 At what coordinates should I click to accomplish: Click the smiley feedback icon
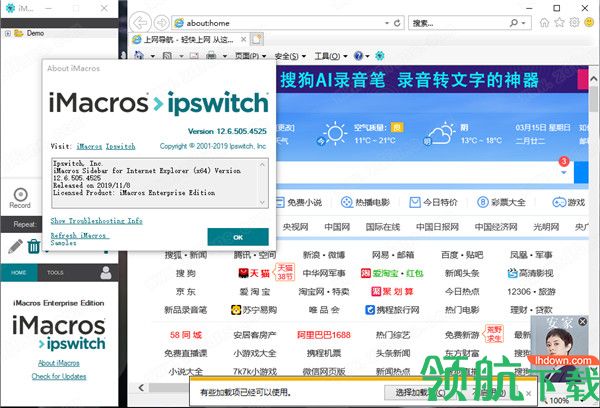click(x=589, y=23)
